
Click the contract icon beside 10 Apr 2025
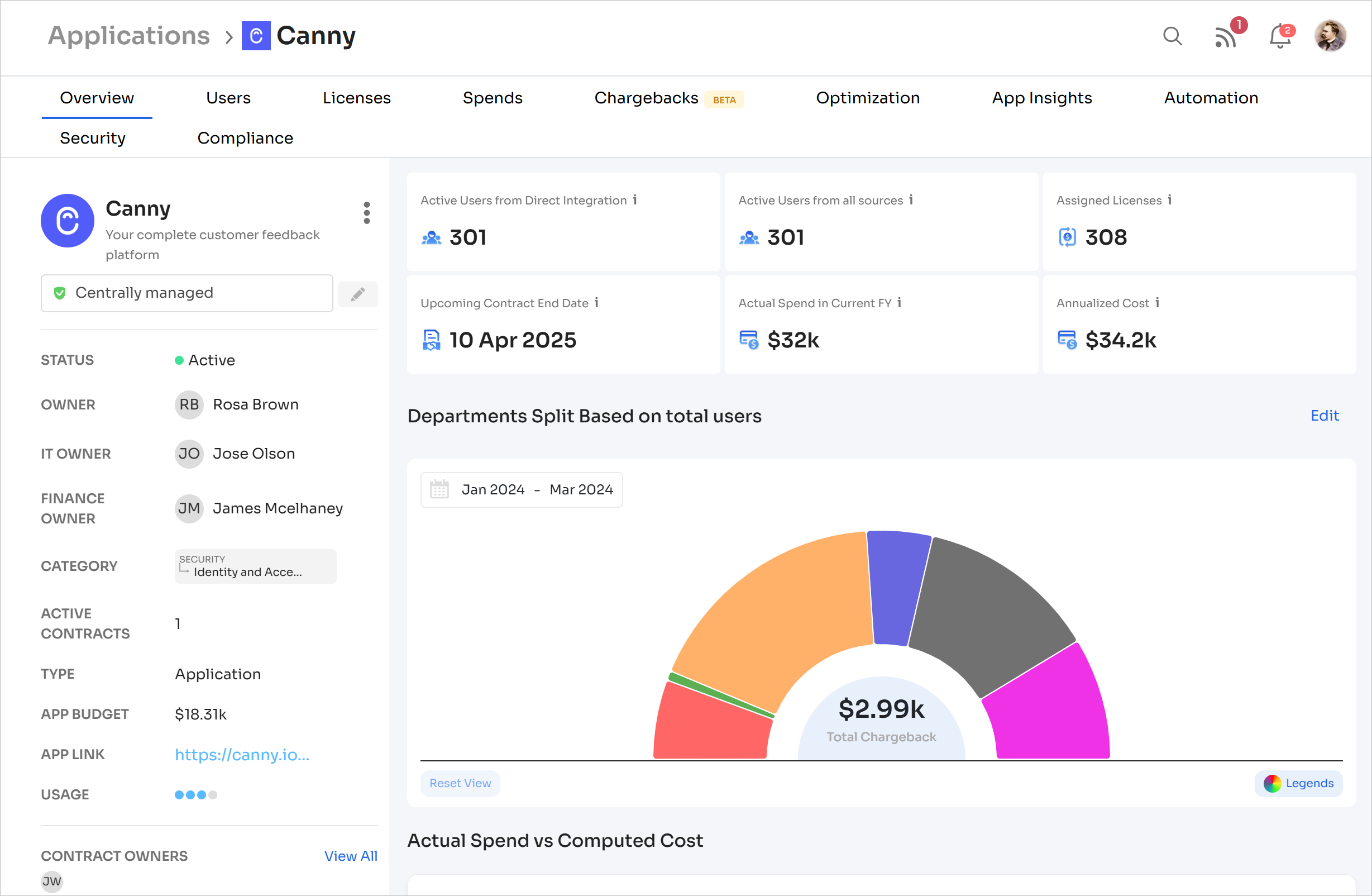pos(431,340)
